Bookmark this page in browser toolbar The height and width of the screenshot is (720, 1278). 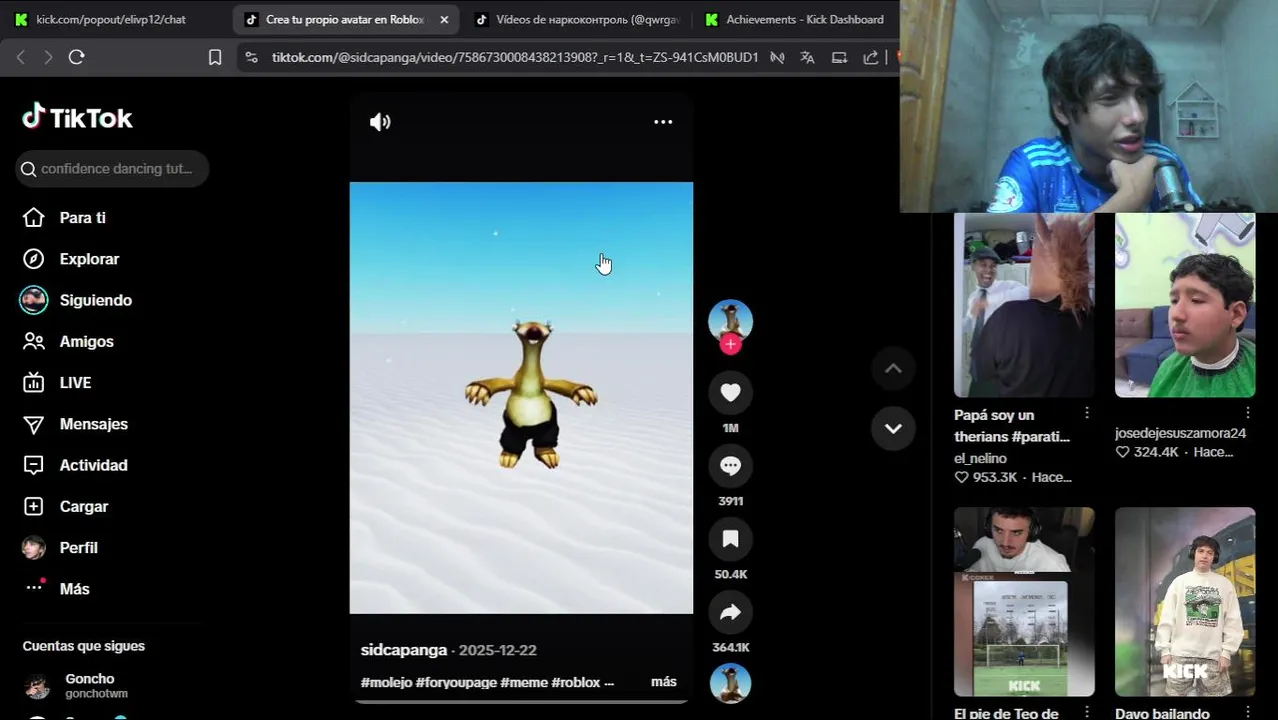tap(214, 57)
